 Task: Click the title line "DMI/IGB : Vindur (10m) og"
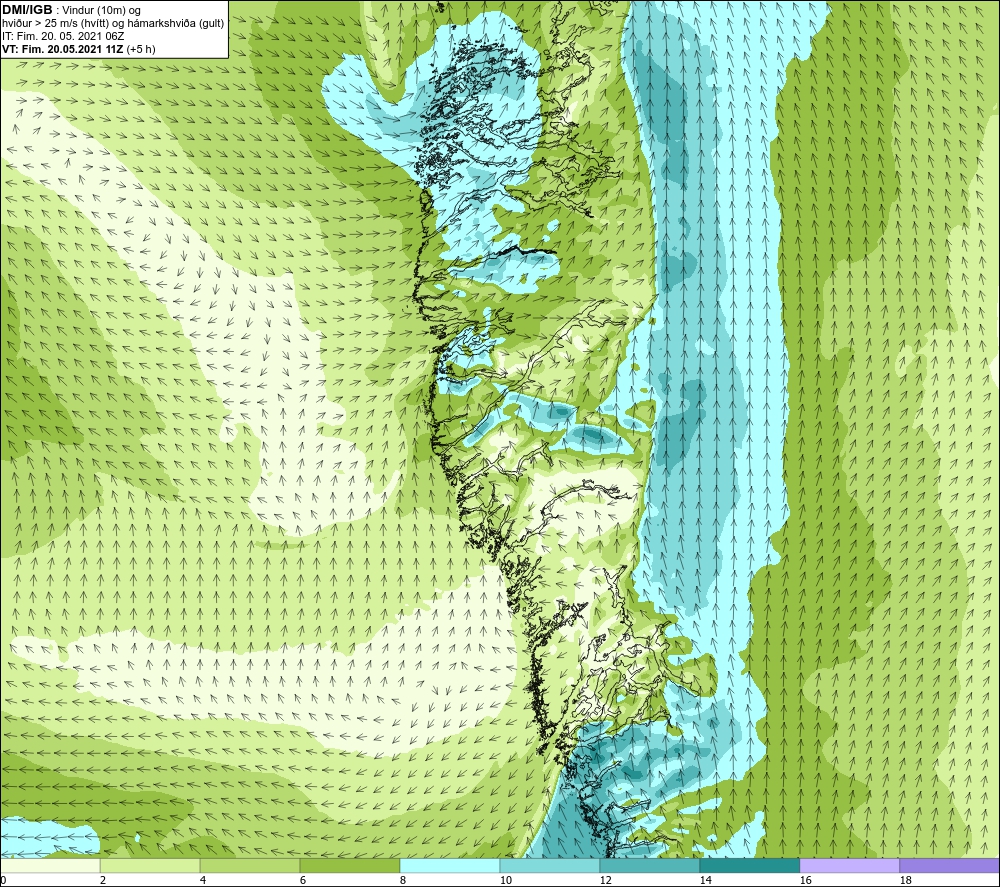(71, 10)
